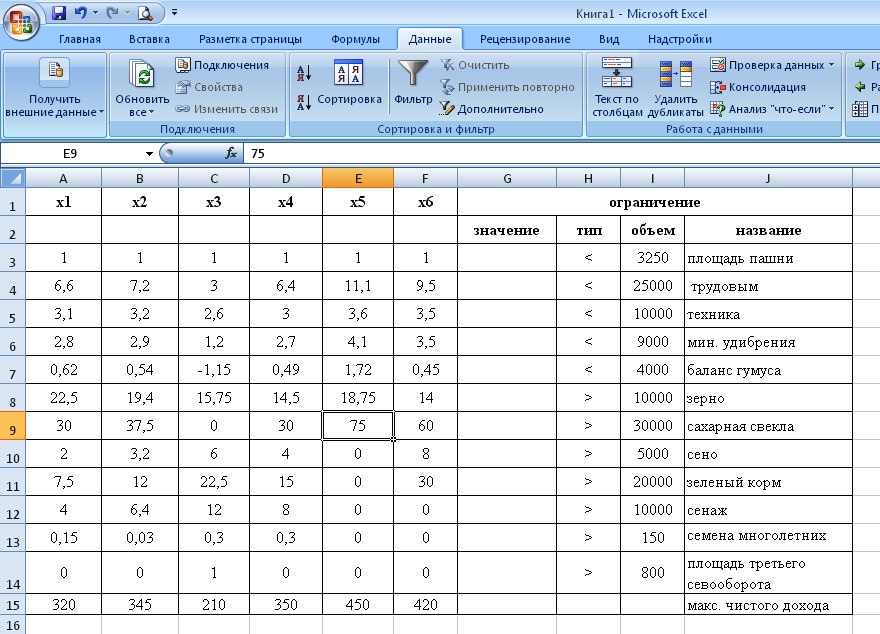Click Изменить связи
The width and height of the screenshot is (880, 634).
pos(227,109)
